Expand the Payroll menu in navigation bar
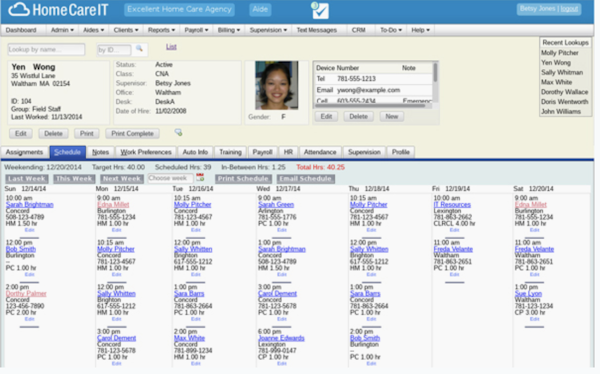Image resolution: width=600 pixels, height=374 pixels. (x=196, y=30)
